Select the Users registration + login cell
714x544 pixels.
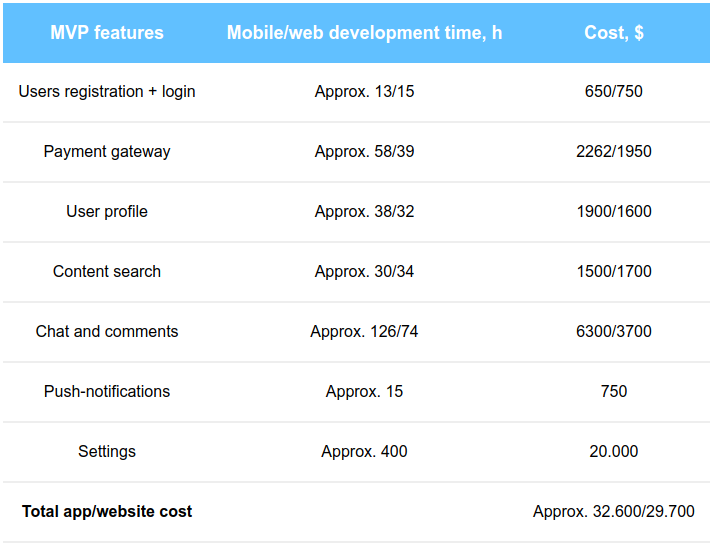pyautogui.click(x=107, y=92)
